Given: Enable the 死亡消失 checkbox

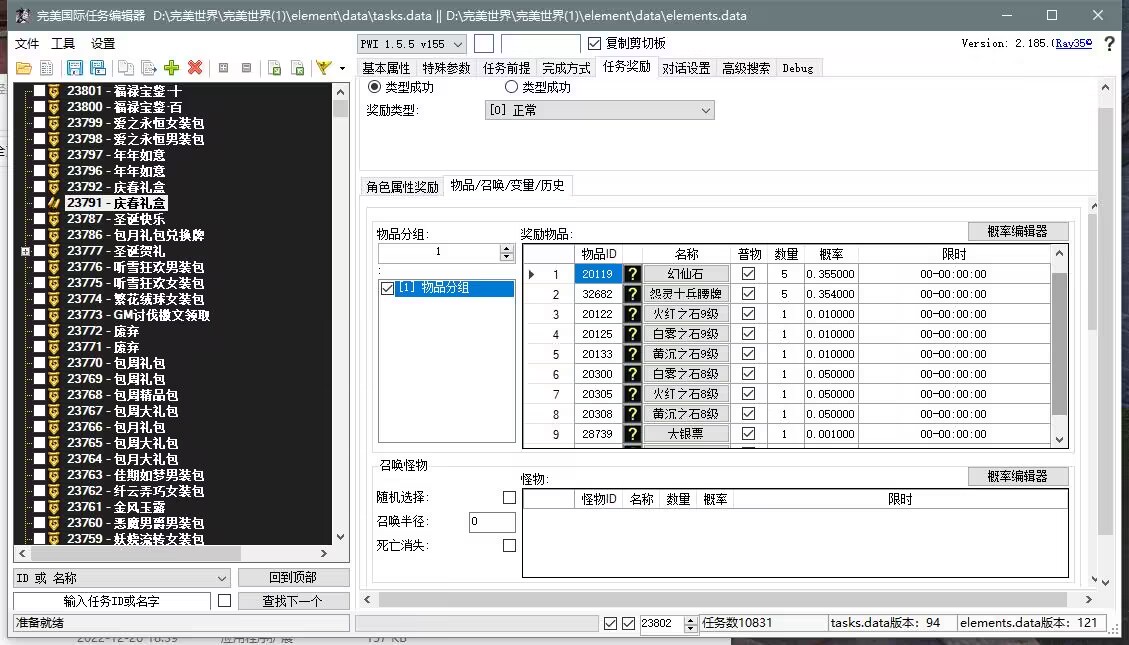Looking at the screenshot, I should coord(509,546).
